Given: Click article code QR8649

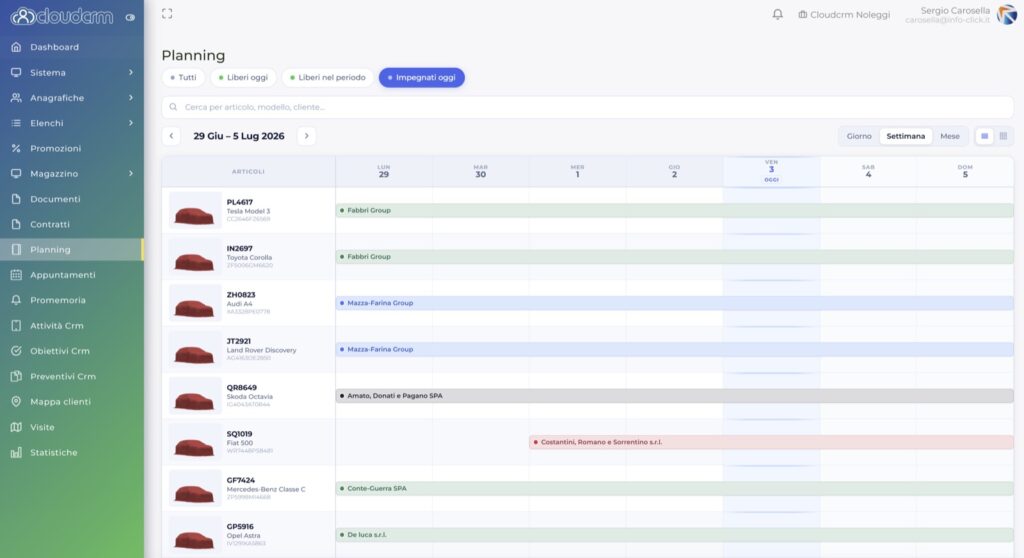Looking at the screenshot, I should 241,387.
